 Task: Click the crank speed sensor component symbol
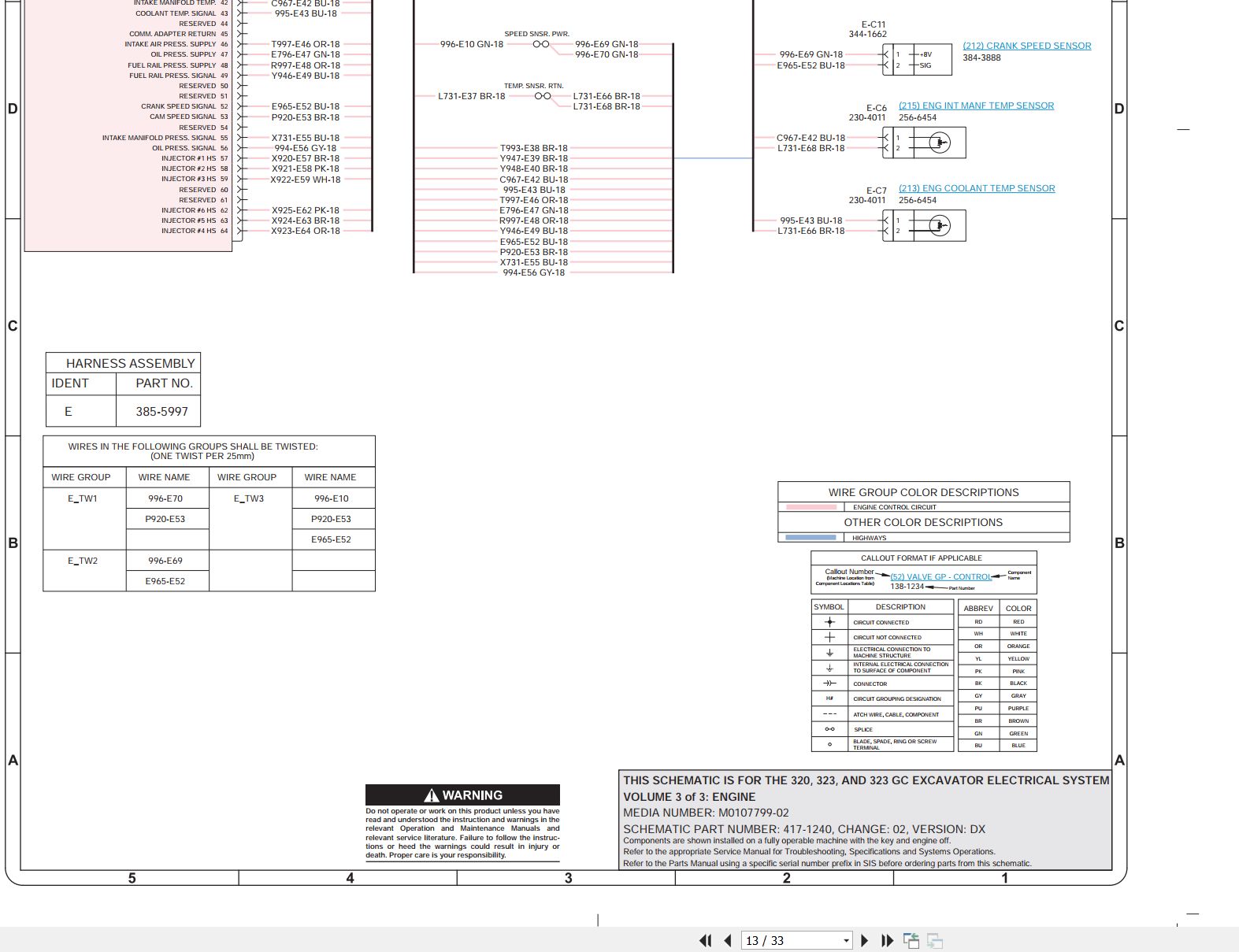917,60
